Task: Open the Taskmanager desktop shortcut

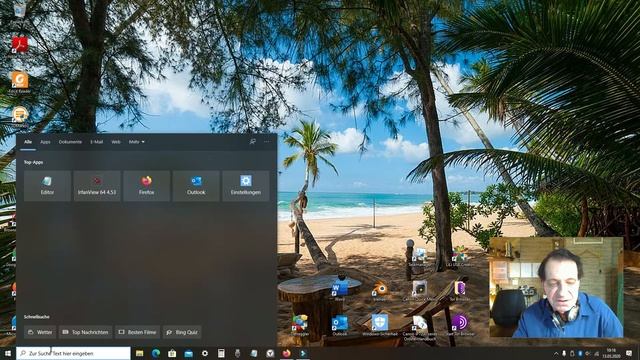Action: coord(420,257)
